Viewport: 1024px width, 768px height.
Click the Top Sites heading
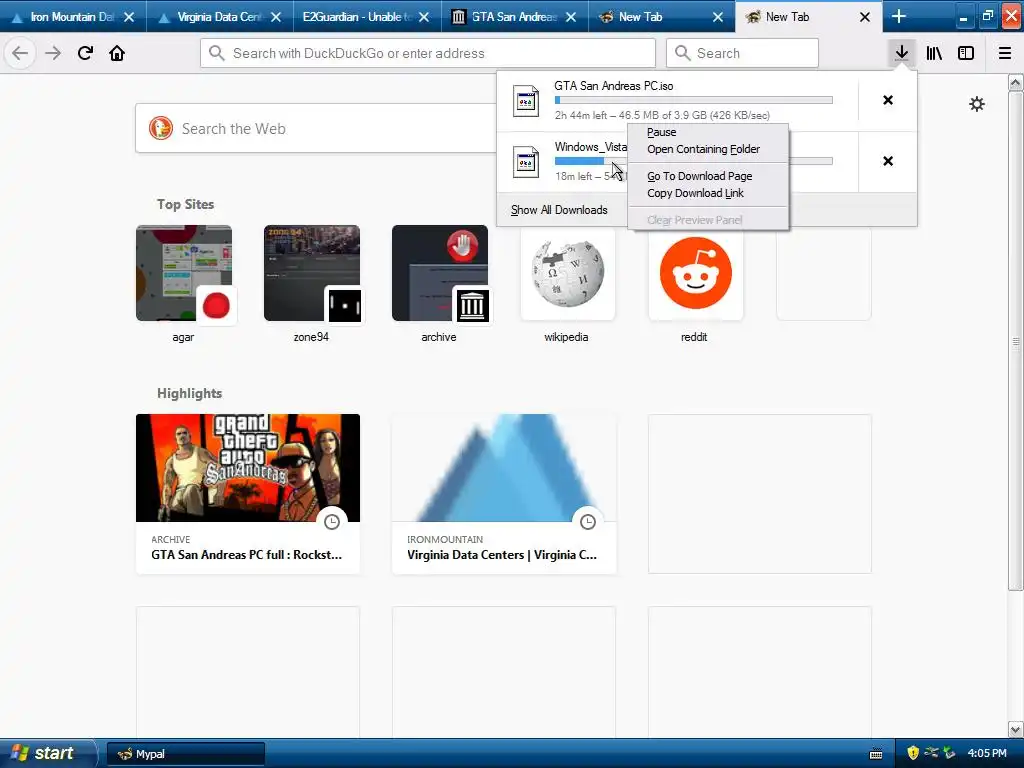[185, 204]
